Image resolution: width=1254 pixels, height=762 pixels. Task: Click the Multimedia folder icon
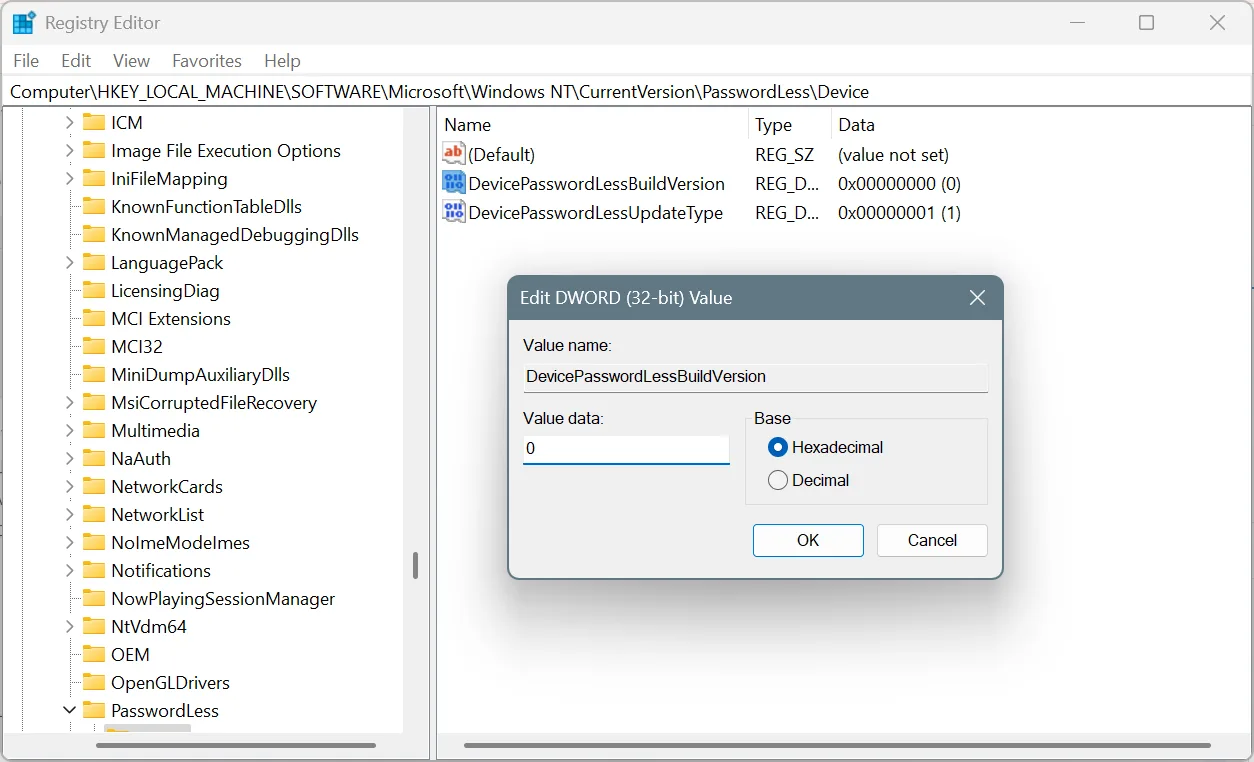point(94,430)
